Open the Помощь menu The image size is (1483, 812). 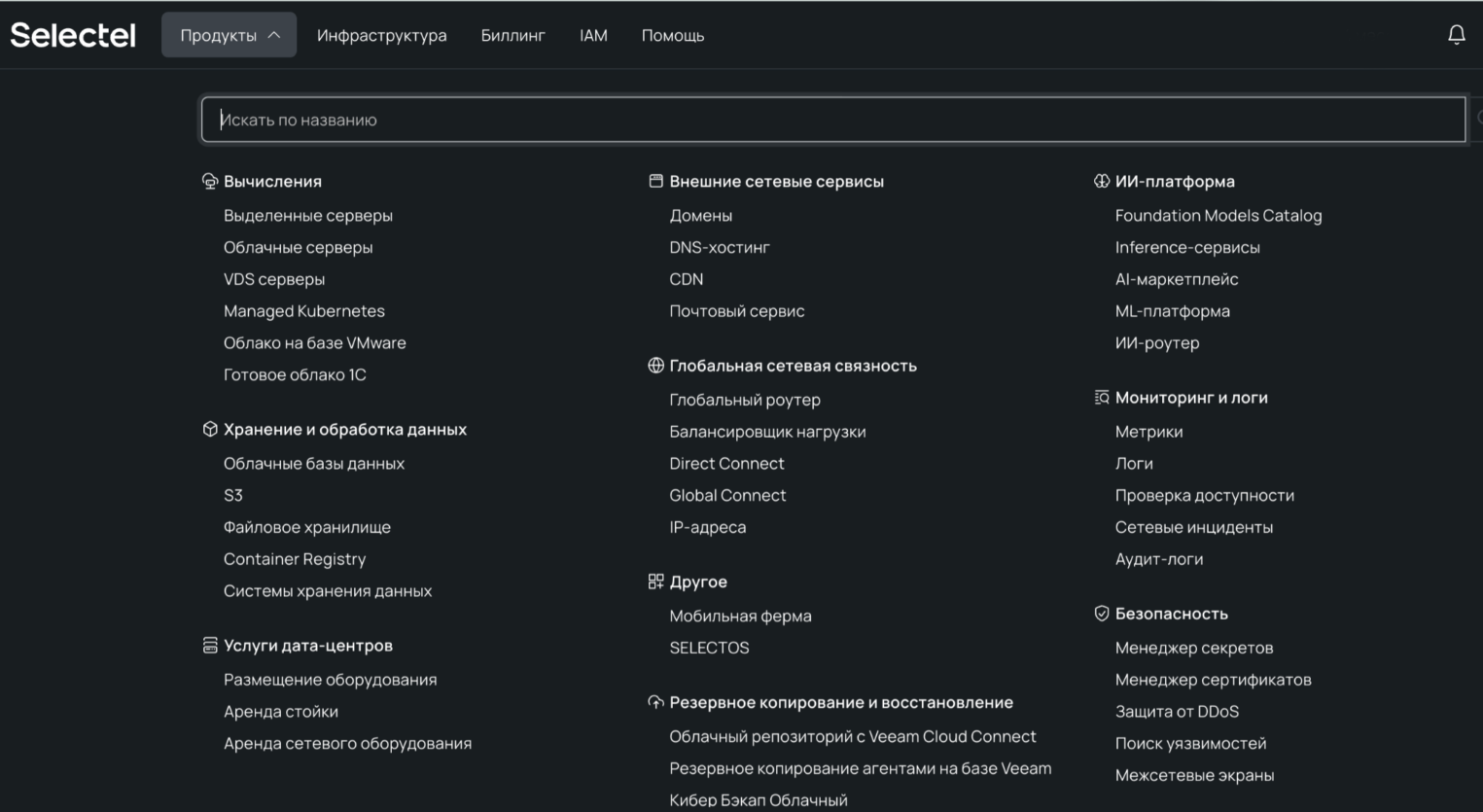point(672,35)
